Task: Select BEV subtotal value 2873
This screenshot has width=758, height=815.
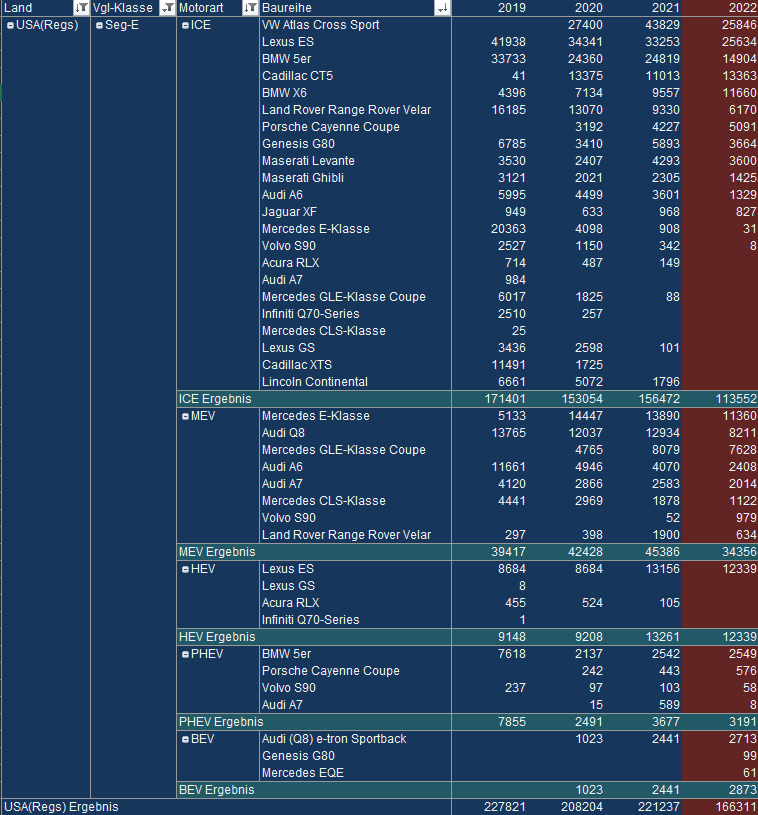Action: (743, 790)
